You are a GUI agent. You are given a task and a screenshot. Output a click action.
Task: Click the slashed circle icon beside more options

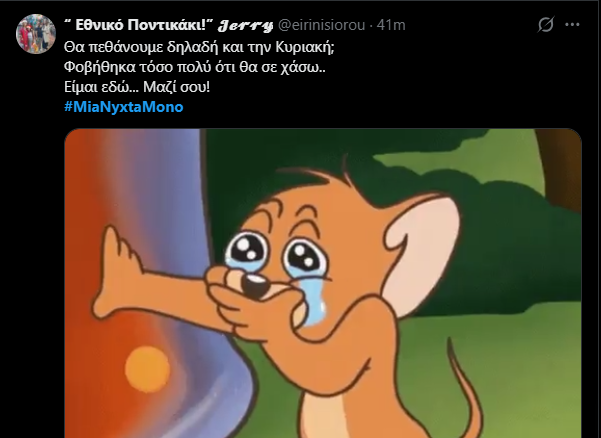tap(545, 25)
